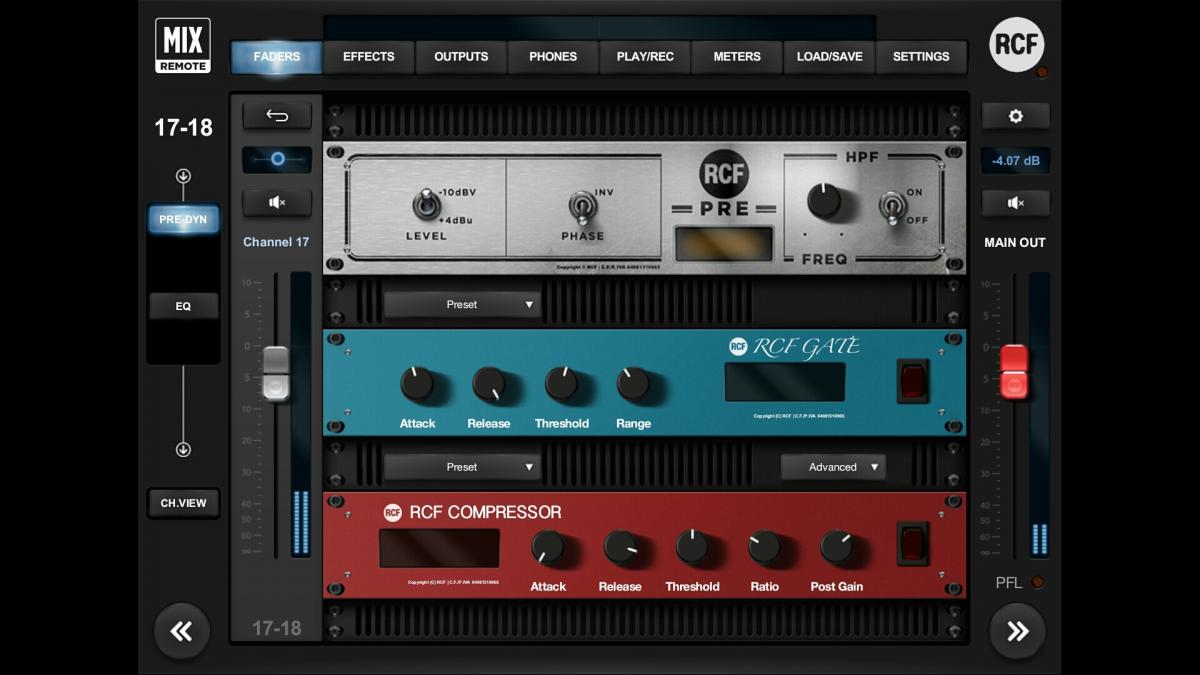The height and width of the screenshot is (675, 1200).
Task: Click the HPF FREQ knob
Action: coord(824,200)
